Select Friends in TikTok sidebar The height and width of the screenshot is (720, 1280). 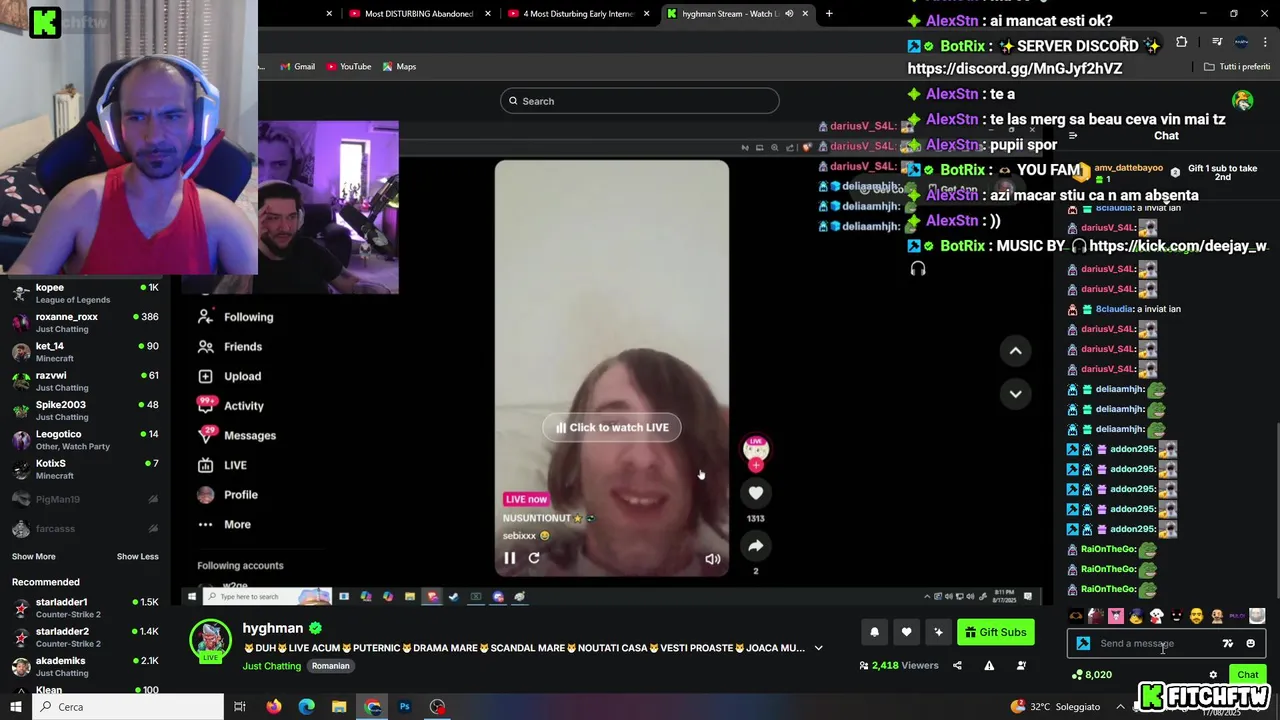[230, 347]
